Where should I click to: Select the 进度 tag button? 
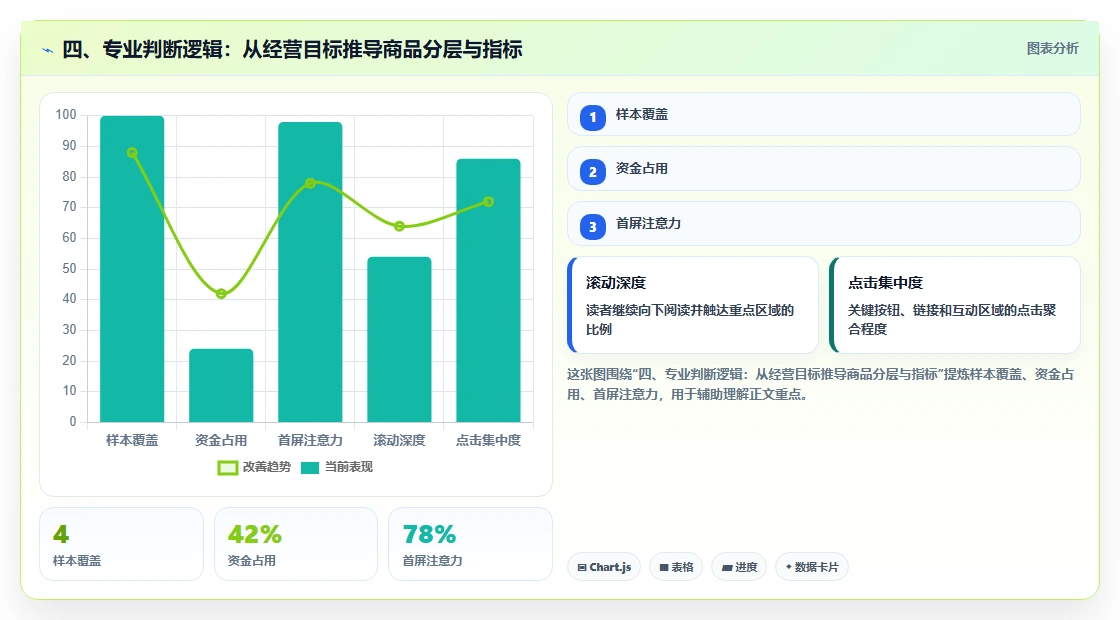[x=739, y=567]
